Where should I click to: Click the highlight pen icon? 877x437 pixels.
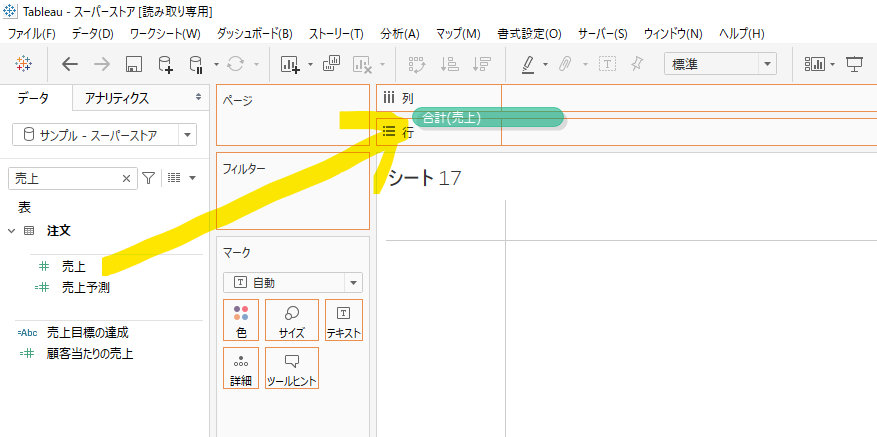coord(528,64)
